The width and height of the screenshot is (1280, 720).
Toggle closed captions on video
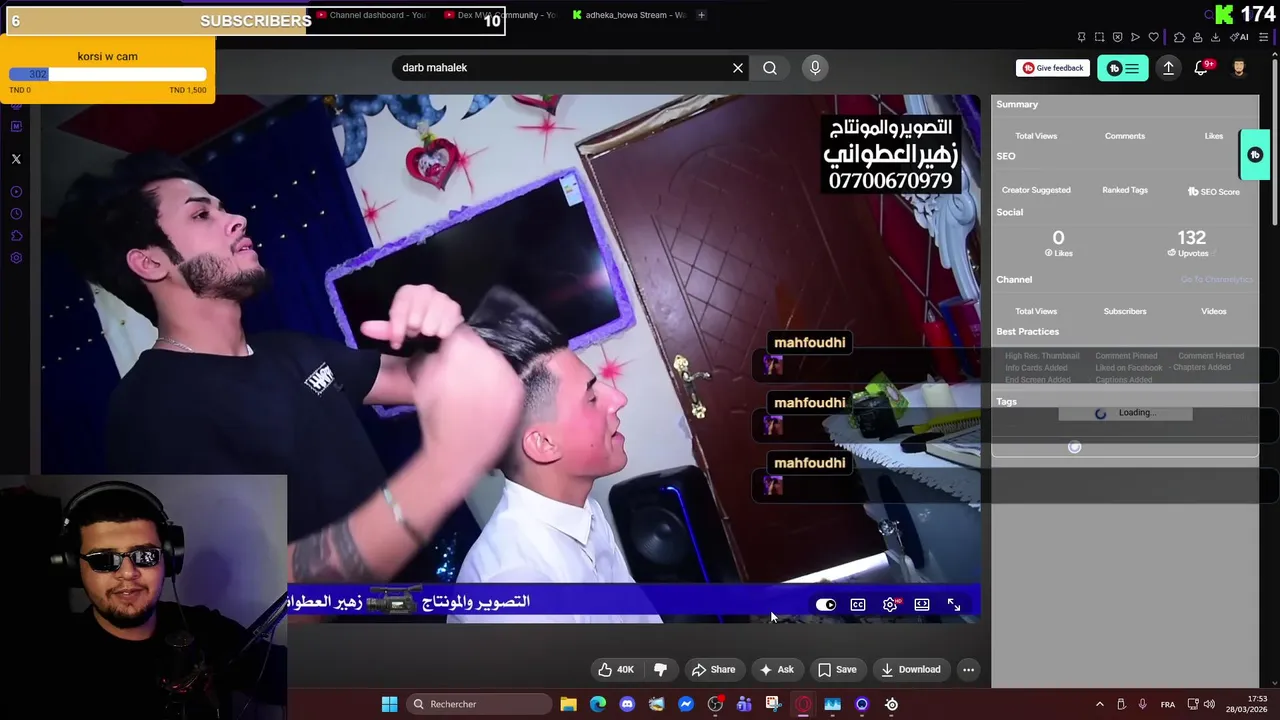coord(858,605)
